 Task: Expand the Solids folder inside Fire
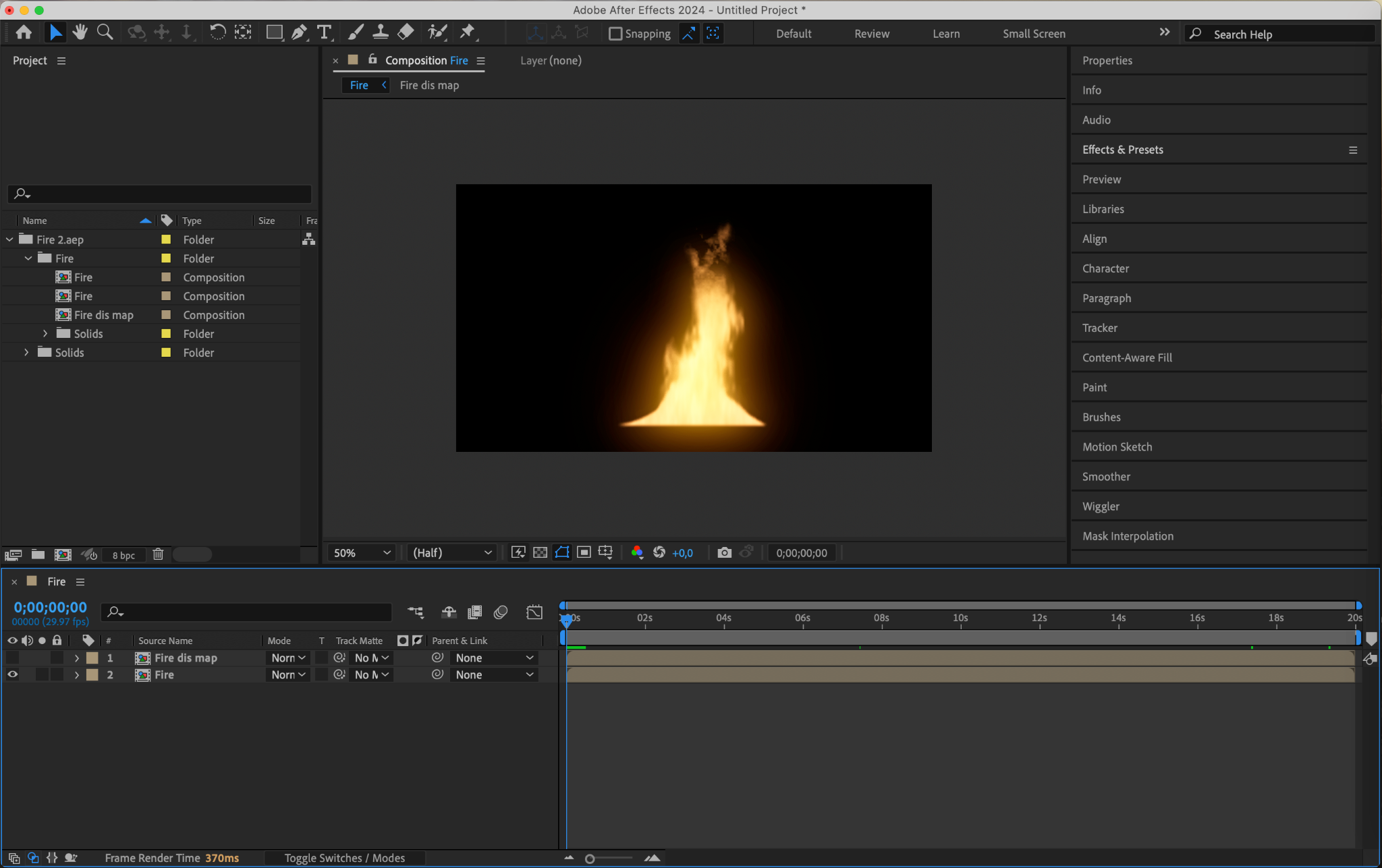tap(45, 334)
